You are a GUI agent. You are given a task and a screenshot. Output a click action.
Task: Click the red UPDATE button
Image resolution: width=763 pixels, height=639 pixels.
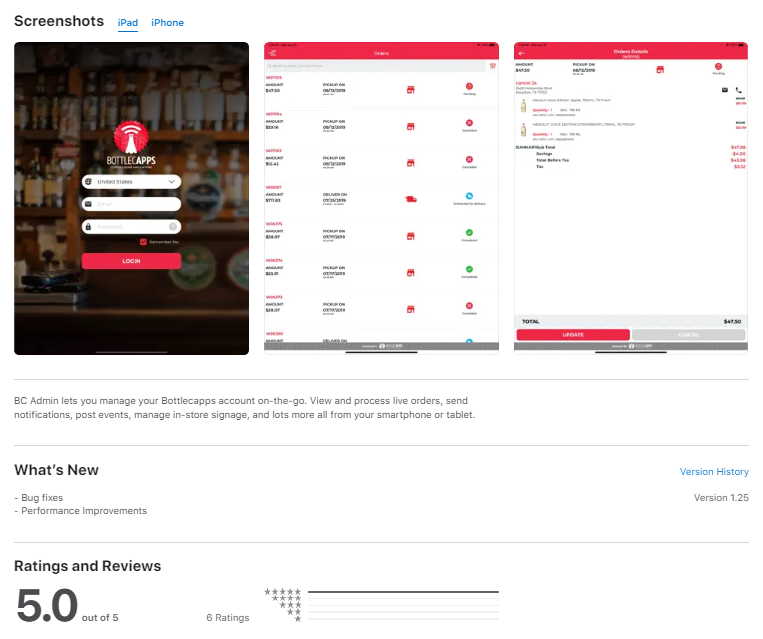point(573,335)
